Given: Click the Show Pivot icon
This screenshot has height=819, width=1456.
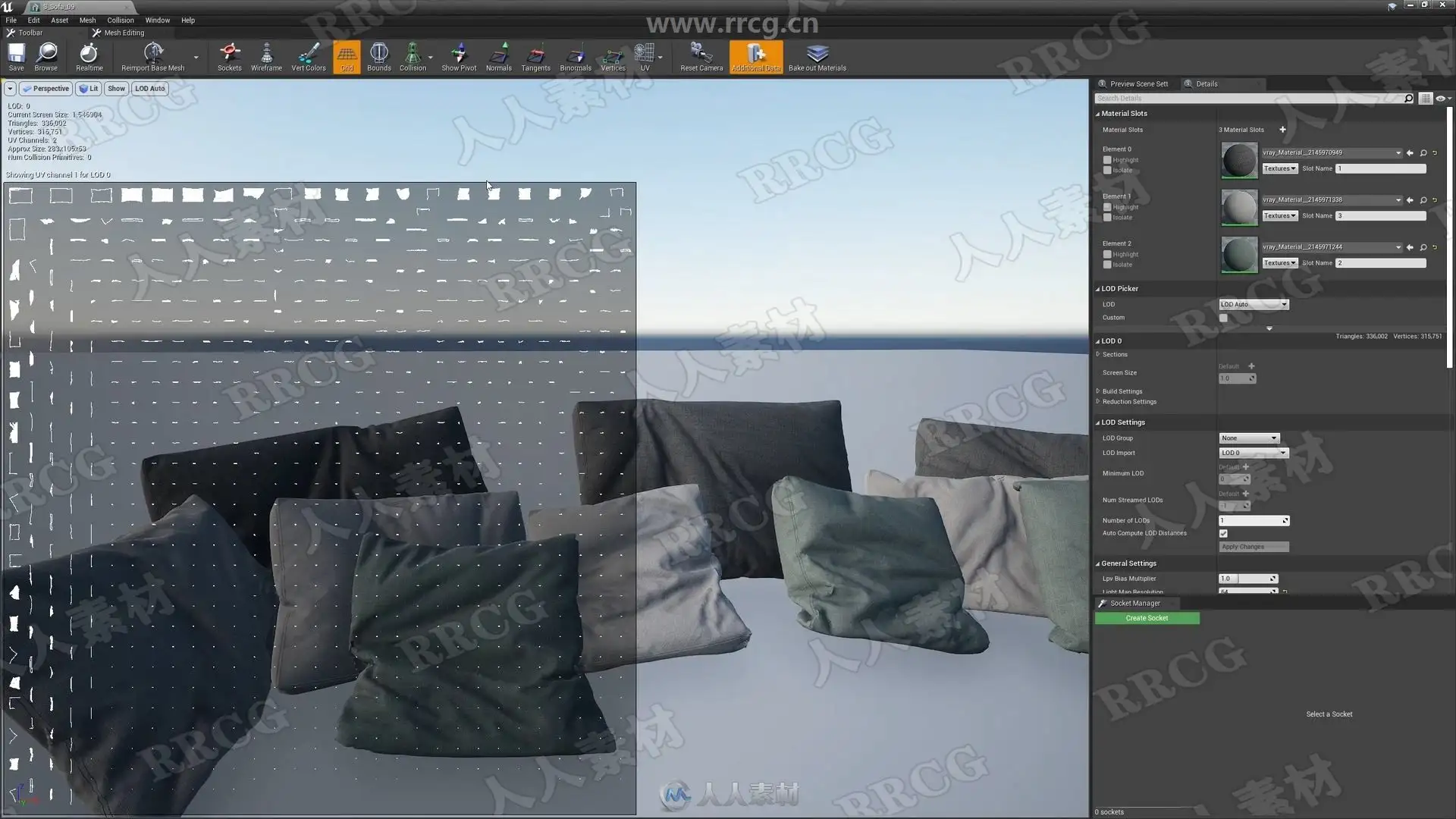Looking at the screenshot, I should point(459,56).
